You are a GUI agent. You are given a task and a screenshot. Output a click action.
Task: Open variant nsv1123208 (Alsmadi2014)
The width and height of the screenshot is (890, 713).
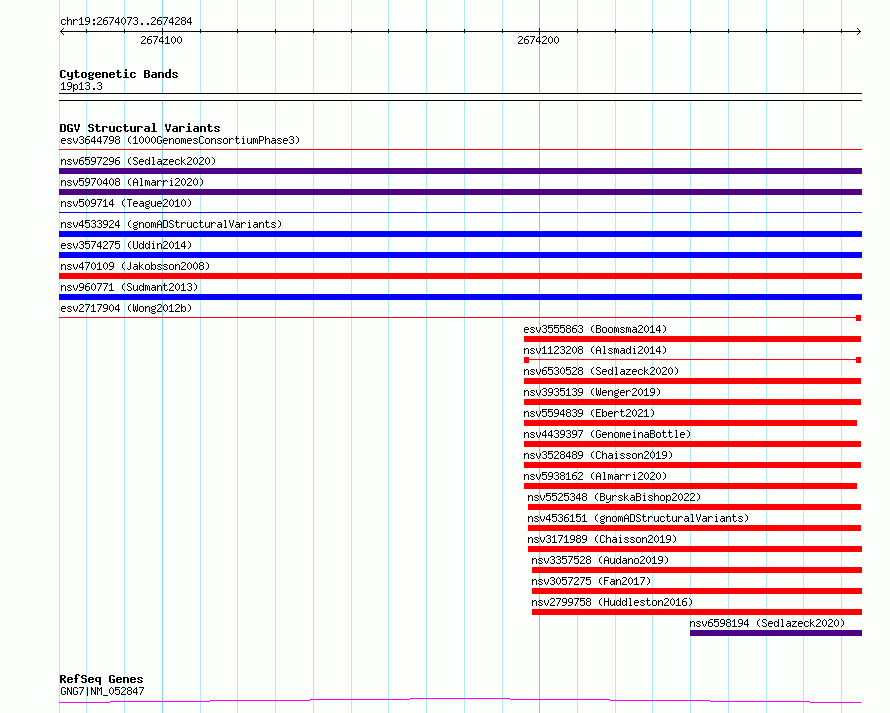point(595,350)
